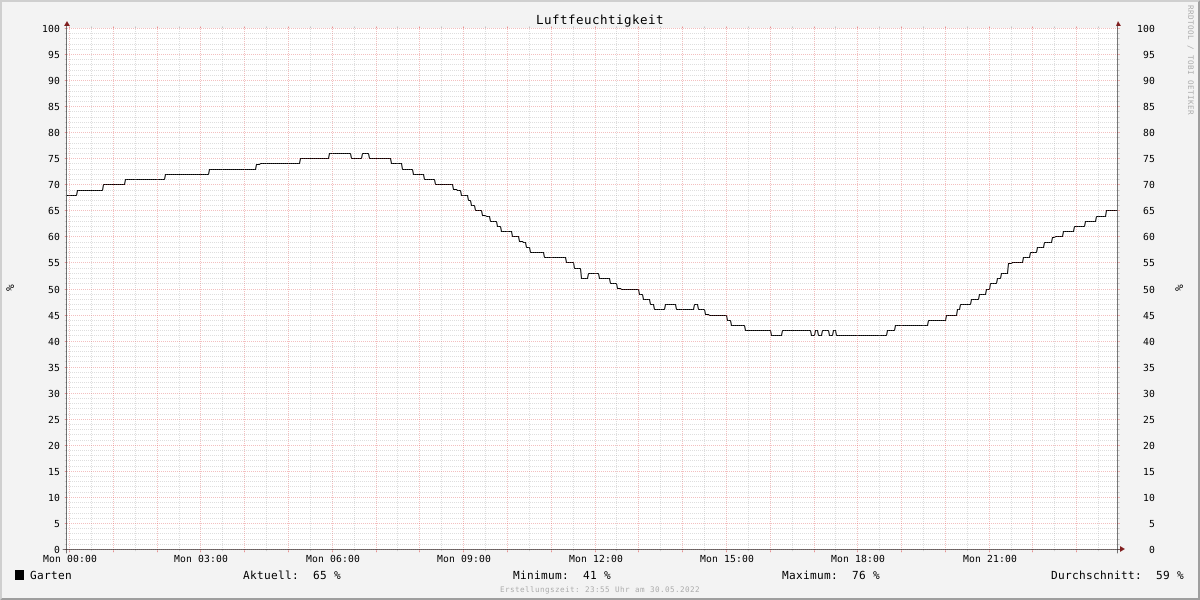
Task: Click the 10 label on right y-axis
Action: (x=1148, y=497)
